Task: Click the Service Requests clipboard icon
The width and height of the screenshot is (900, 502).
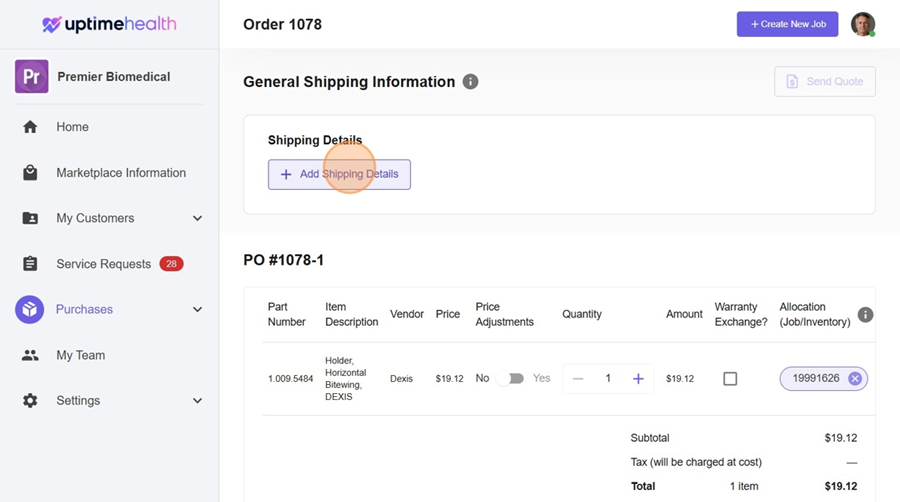Action: [x=30, y=264]
